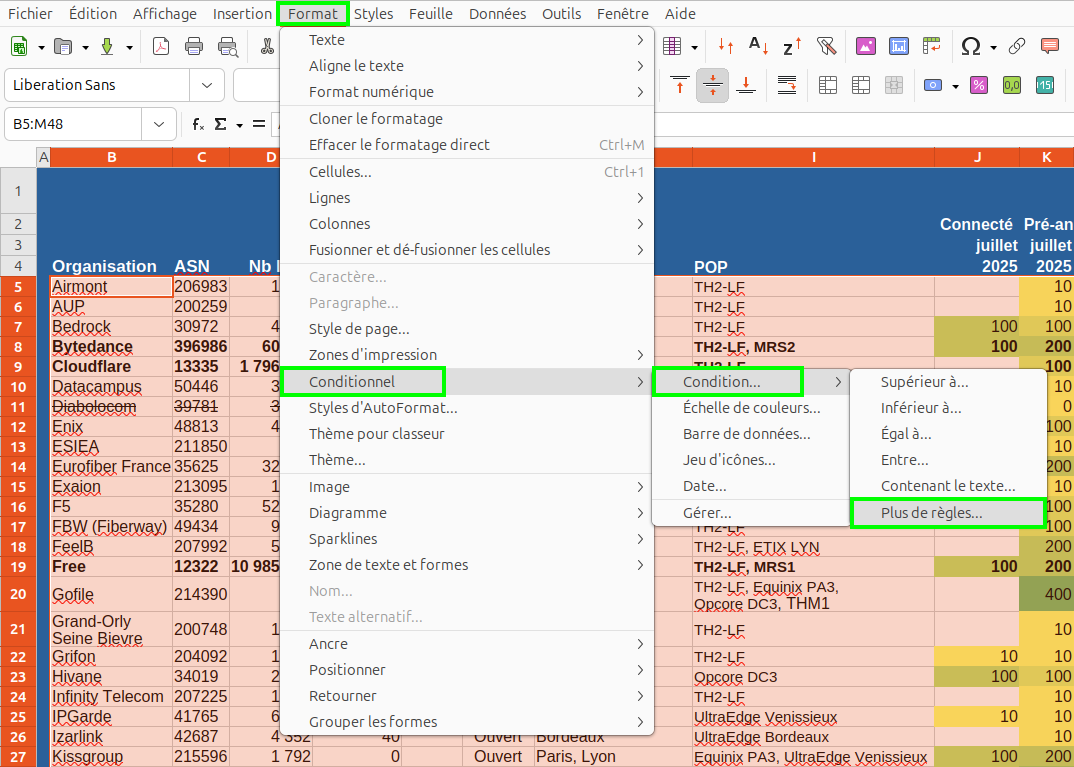The width and height of the screenshot is (1074, 767).
Task: Format as percent with the % icon
Action: [979, 86]
